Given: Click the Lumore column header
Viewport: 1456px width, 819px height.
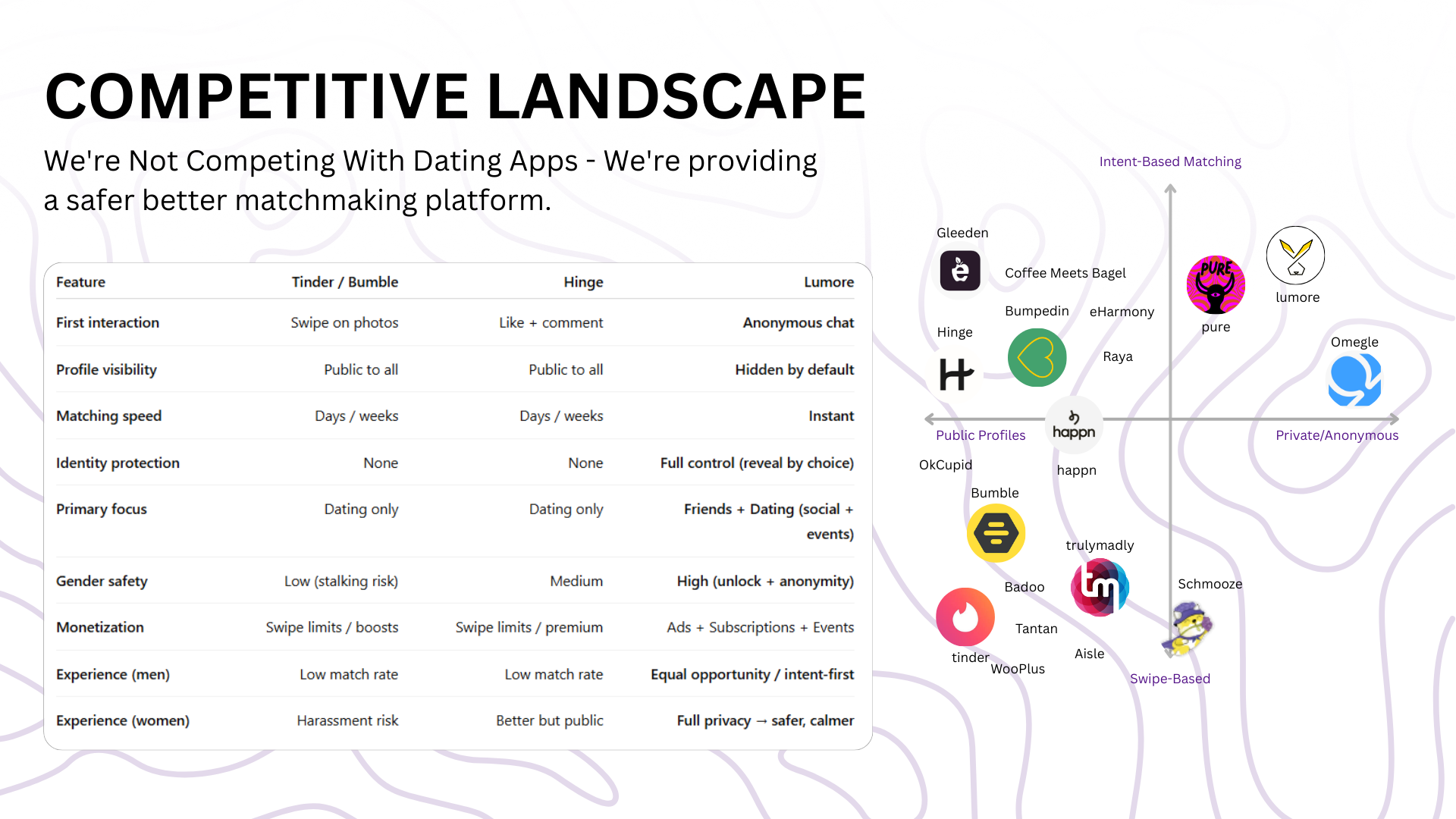Looking at the screenshot, I should pos(828,282).
